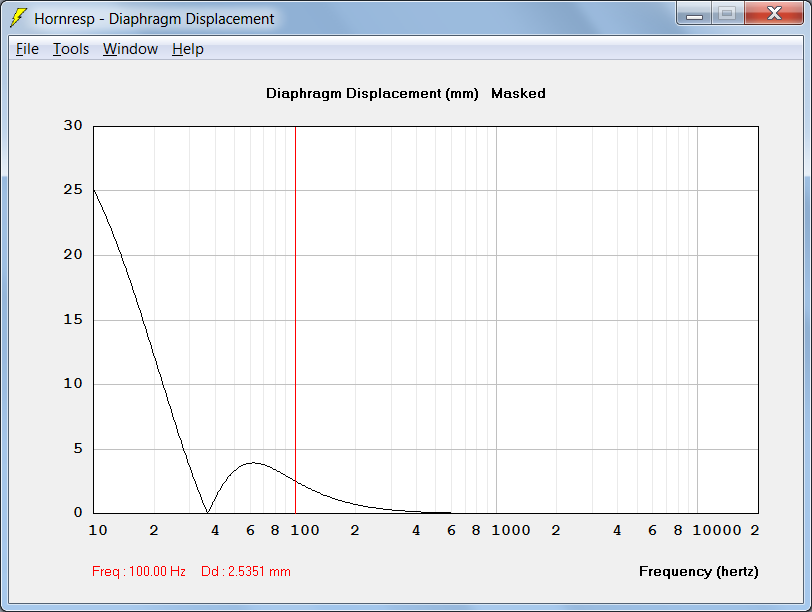Viewport: 812px width, 612px height.
Task: Open the Window menu
Action: click(x=130, y=49)
